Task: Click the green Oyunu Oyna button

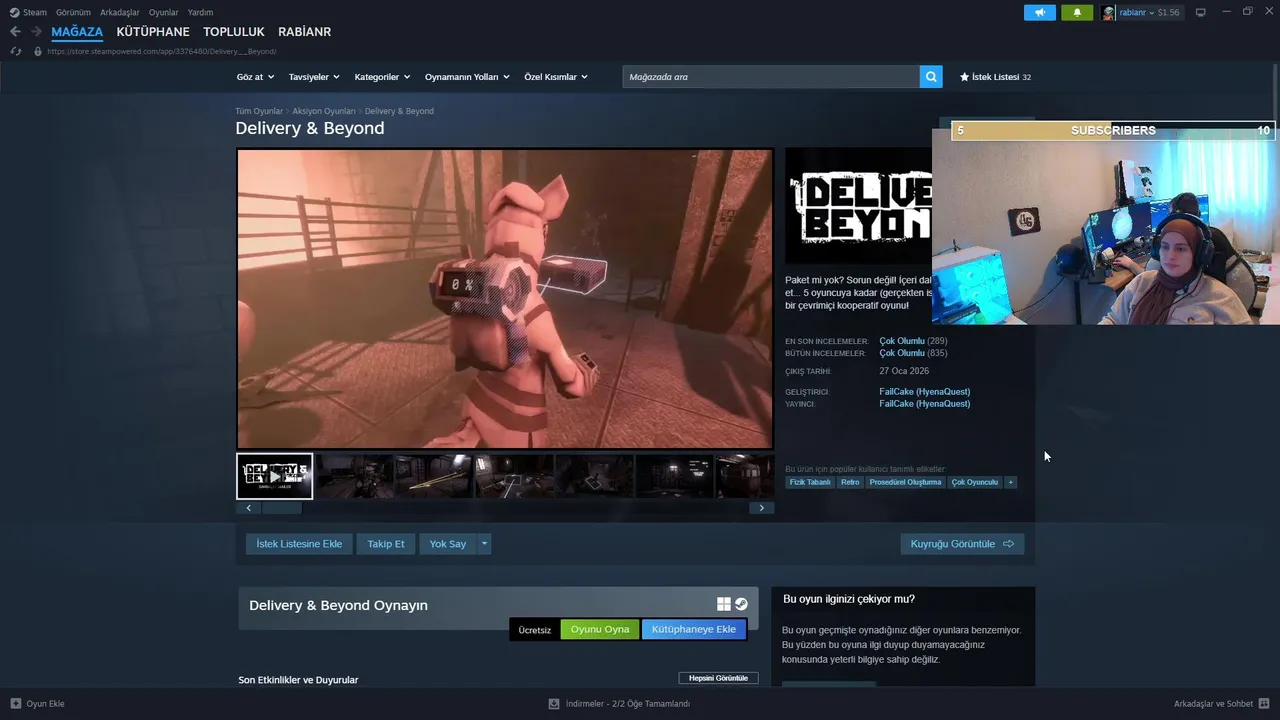Action: tap(600, 630)
